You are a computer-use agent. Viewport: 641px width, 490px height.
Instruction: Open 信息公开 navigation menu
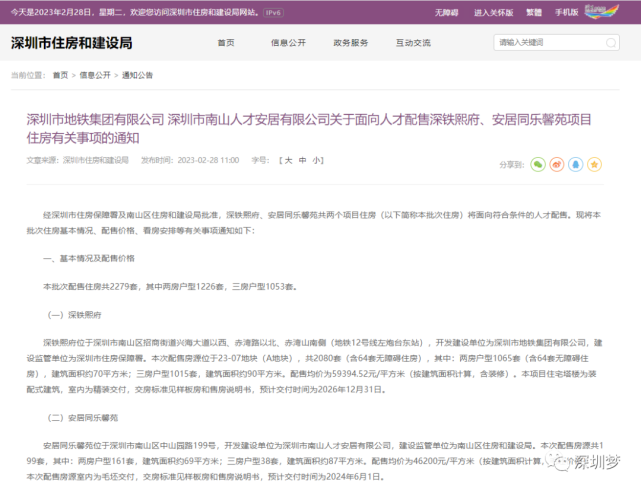pos(288,43)
